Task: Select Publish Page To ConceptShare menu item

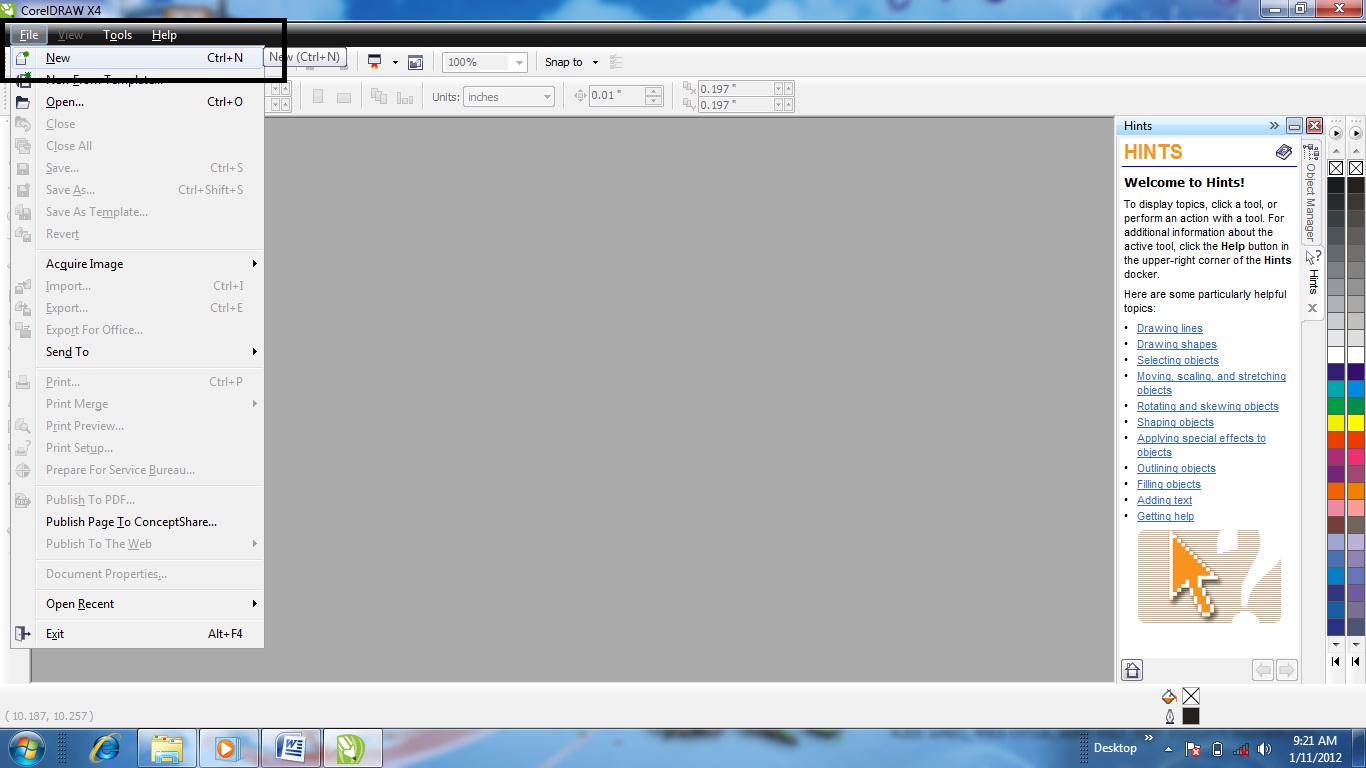Action: pyautogui.click(x=138, y=522)
